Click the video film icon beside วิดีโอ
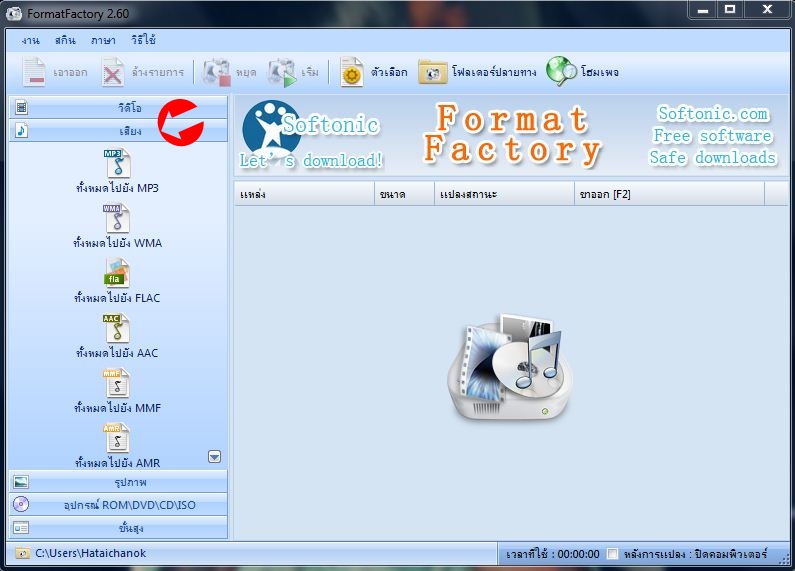The width and height of the screenshot is (795, 571). pyautogui.click(x=21, y=108)
